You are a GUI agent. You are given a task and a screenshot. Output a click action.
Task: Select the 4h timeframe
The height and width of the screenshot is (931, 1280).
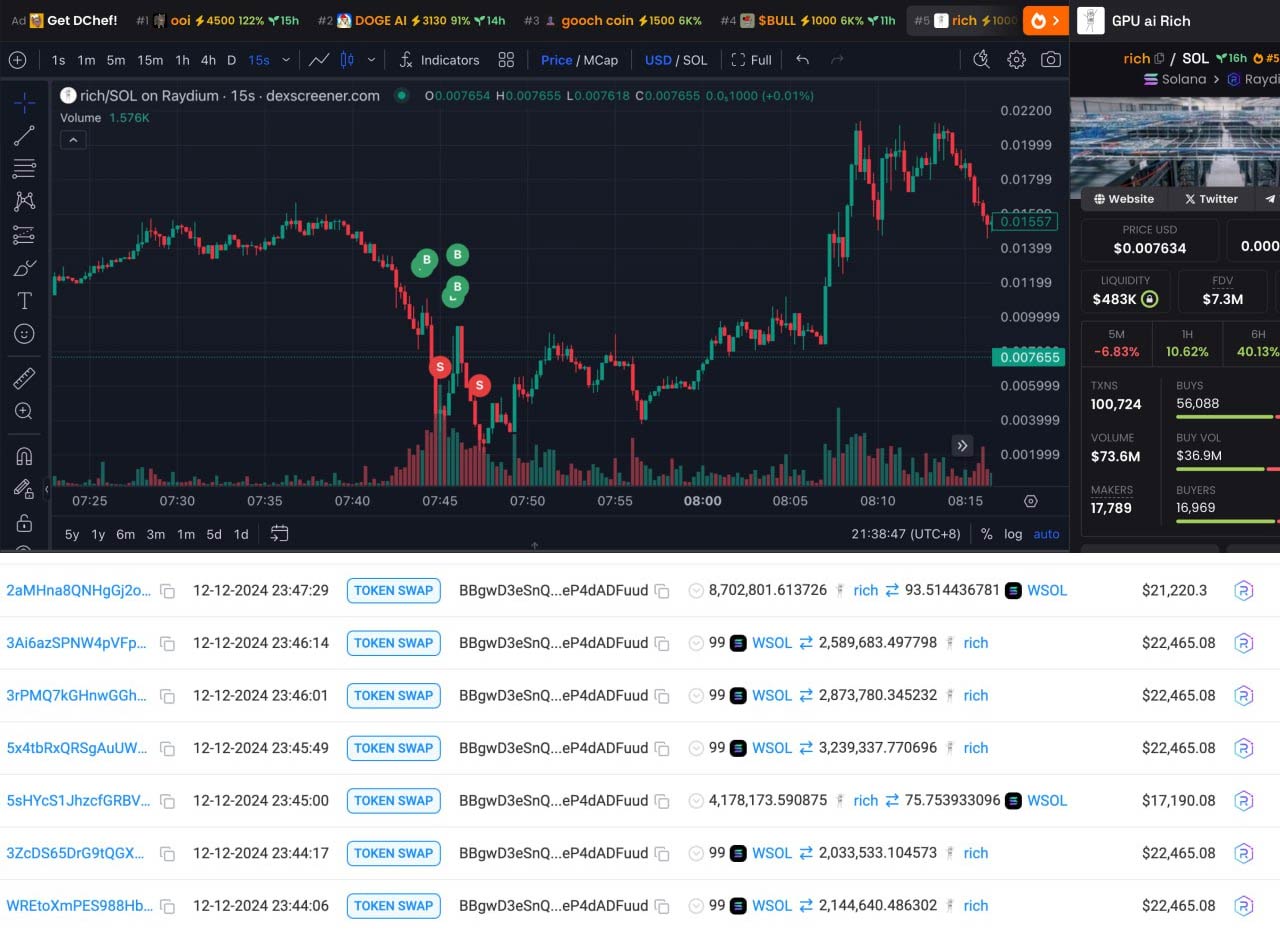[x=208, y=60]
